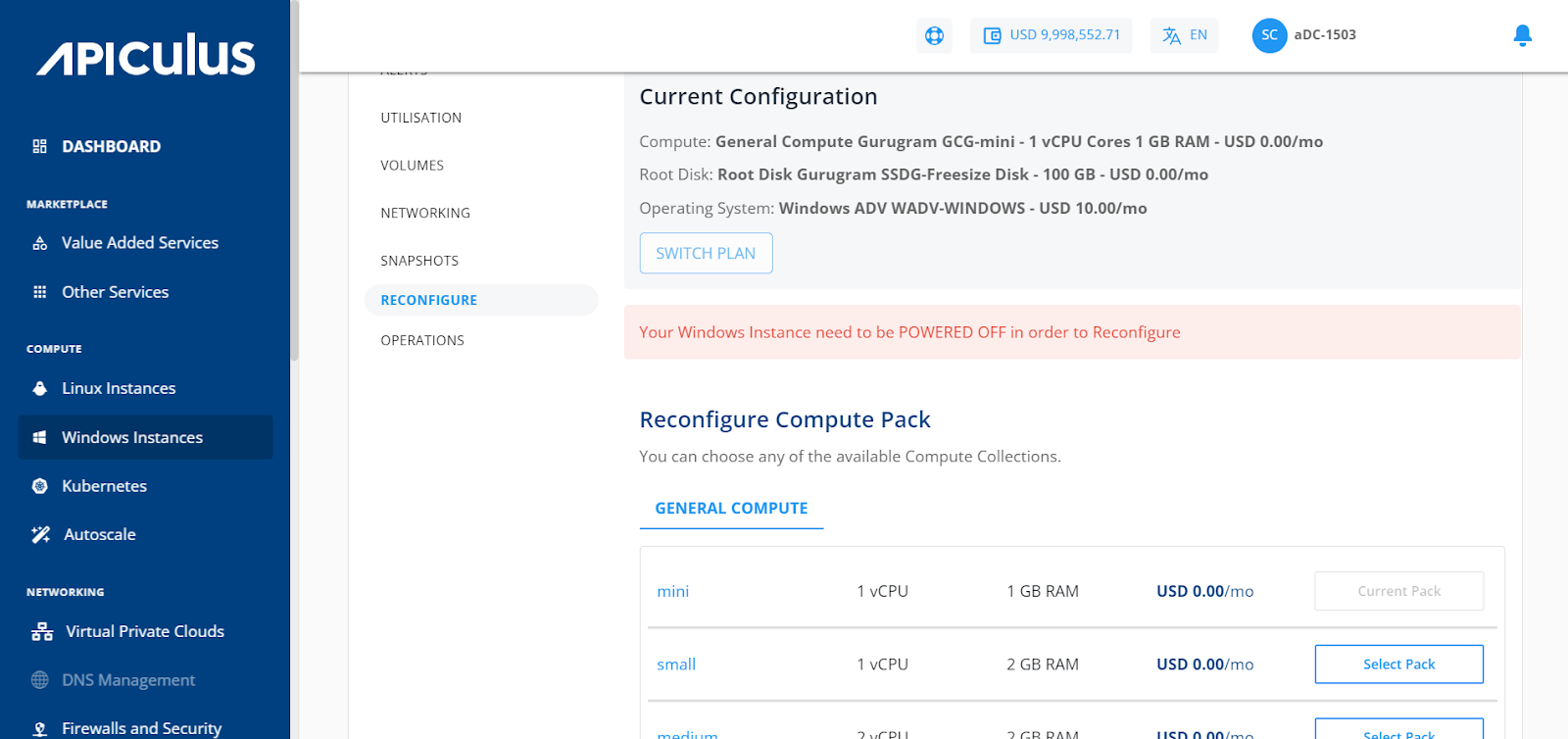
Task: Click the Firewalls and Security icon
Action: pyautogui.click(x=39, y=729)
